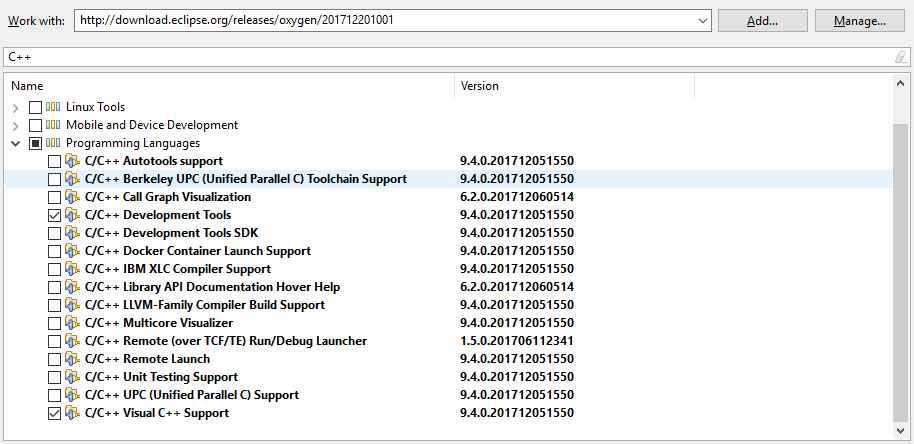The image size is (914, 444).
Task: Check C/C++ Multicore Visualizer checkbox
Action: point(54,324)
